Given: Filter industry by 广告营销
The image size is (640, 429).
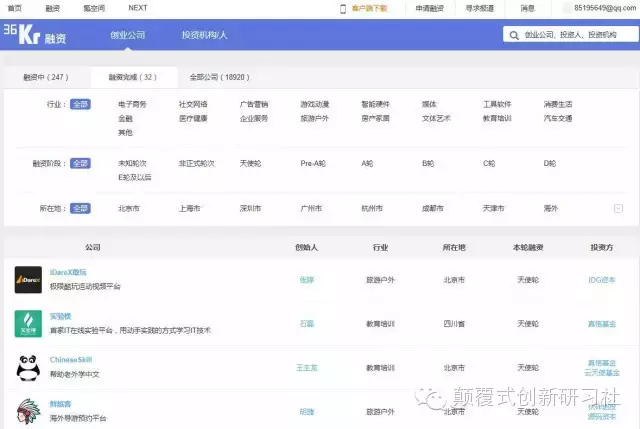Looking at the screenshot, I should pos(254,104).
